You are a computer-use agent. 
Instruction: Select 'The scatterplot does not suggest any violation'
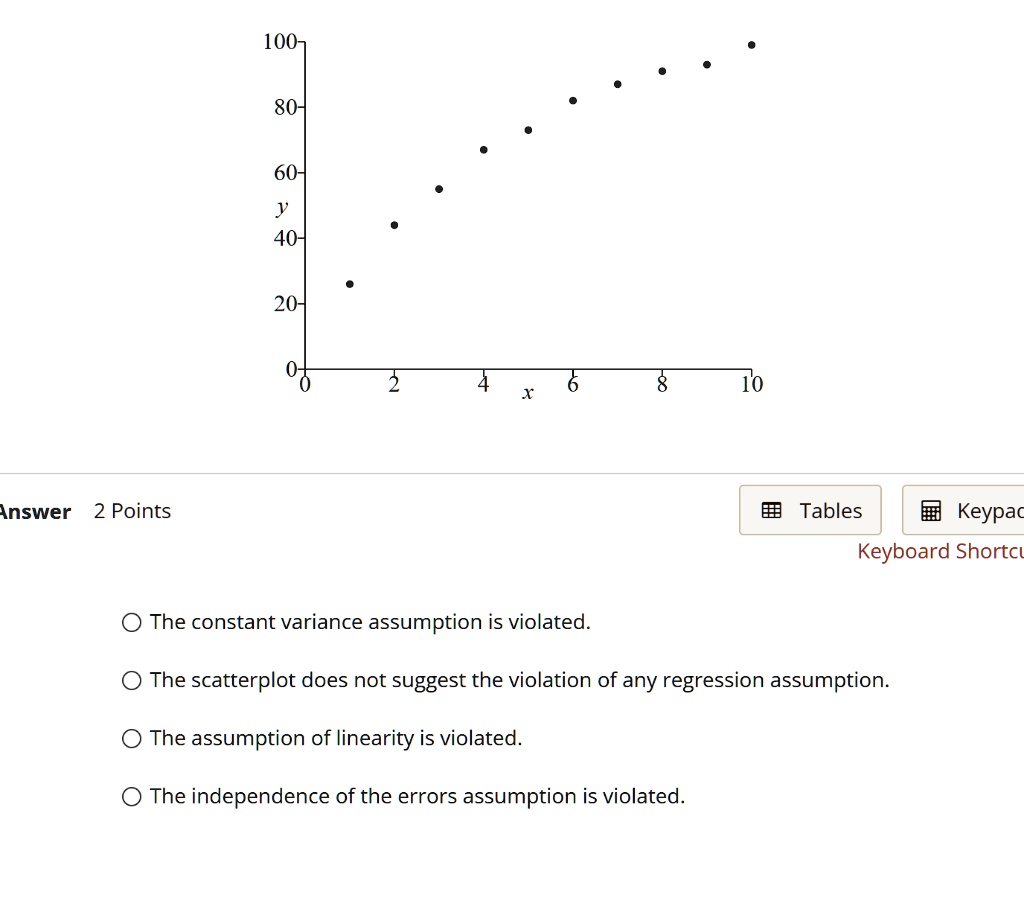[131, 680]
